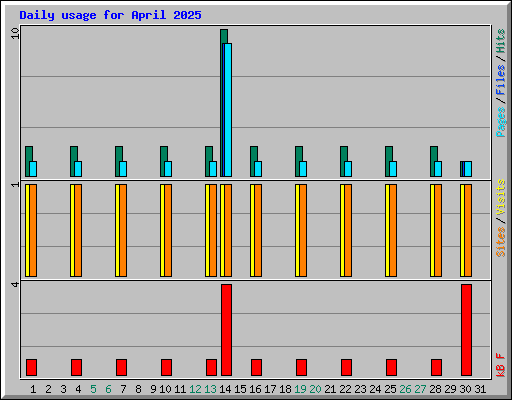
Task: Click day label "22" on the x-axis
Action: click(x=345, y=389)
